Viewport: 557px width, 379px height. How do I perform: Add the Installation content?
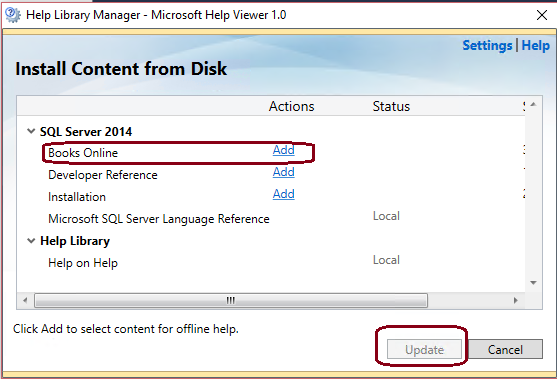(283, 194)
